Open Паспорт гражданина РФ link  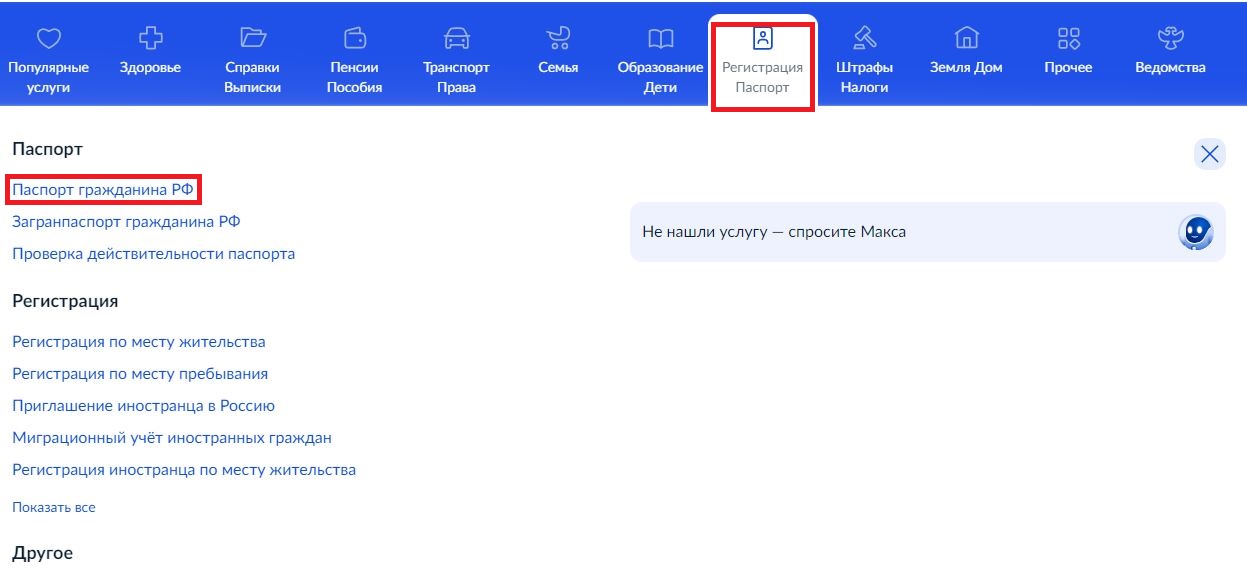coord(103,189)
